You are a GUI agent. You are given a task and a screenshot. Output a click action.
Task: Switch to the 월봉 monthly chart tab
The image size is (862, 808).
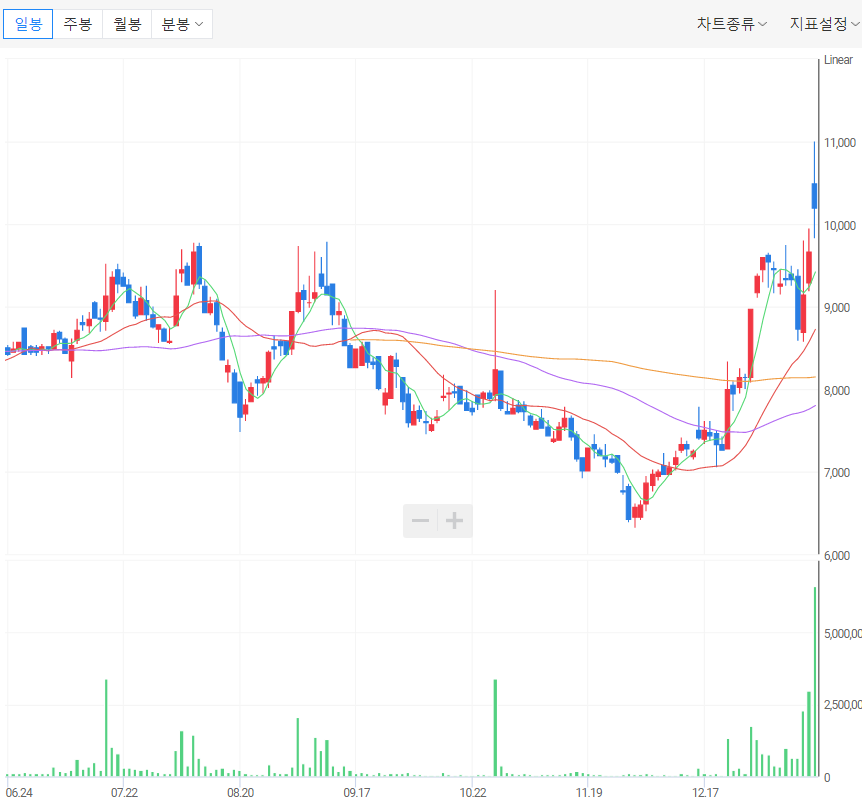click(x=127, y=24)
